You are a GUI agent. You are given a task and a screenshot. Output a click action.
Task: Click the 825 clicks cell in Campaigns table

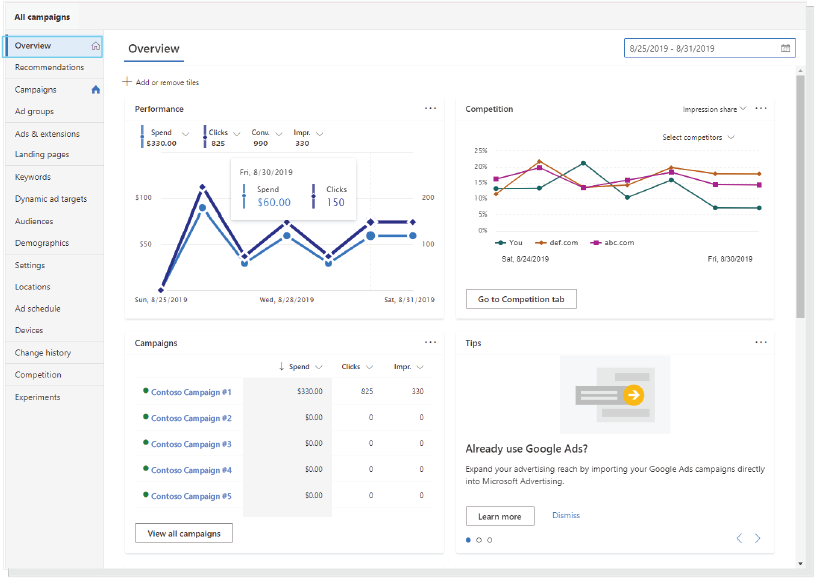click(x=367, y=391)
